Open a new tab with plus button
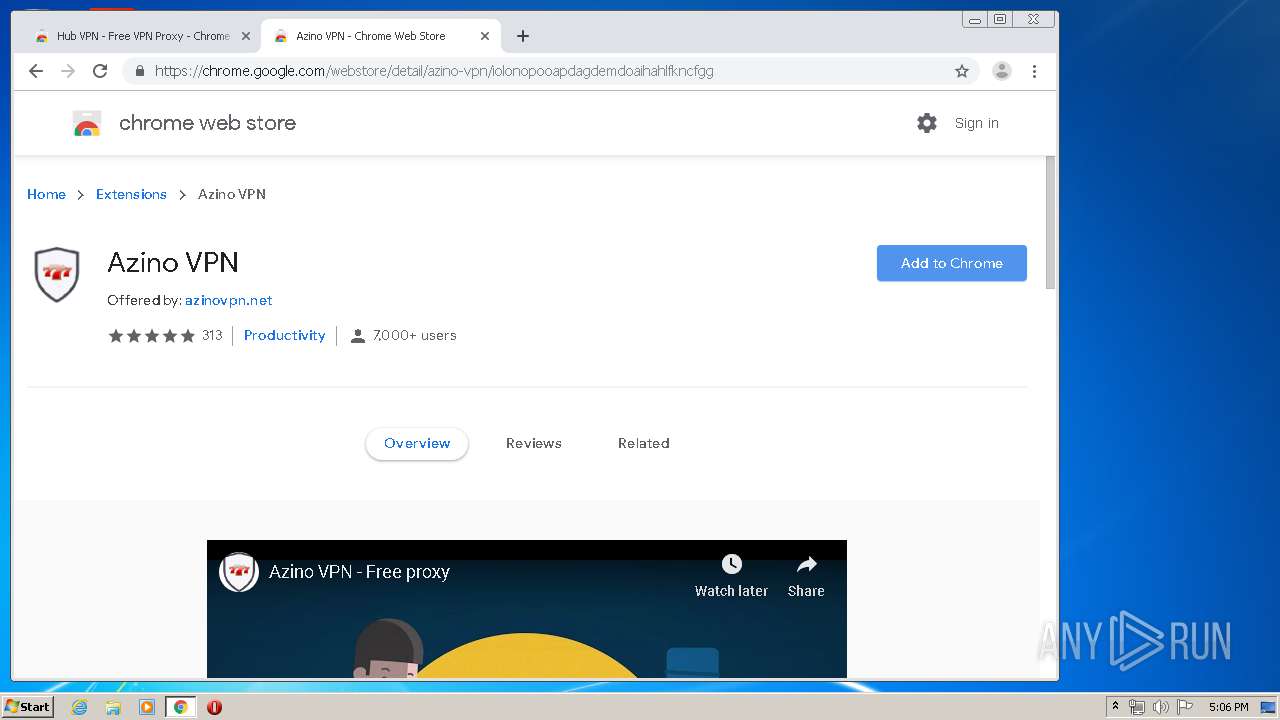The height and width of the screenshot is (720, 1280). tap(523, 36)
